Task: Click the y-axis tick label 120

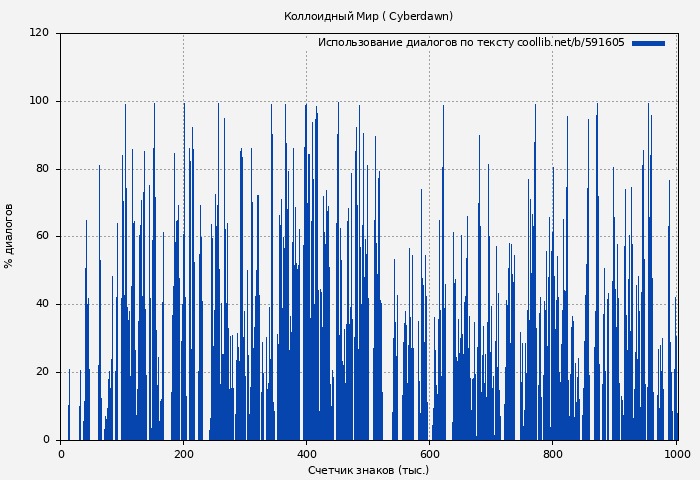Action: (39, 33)
